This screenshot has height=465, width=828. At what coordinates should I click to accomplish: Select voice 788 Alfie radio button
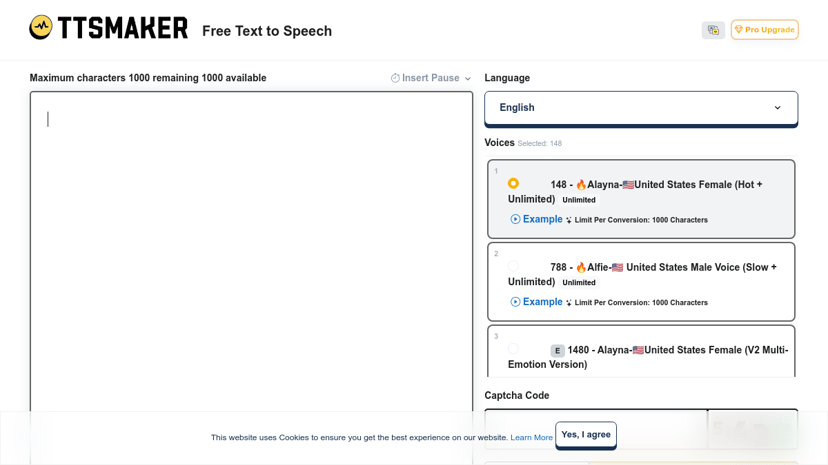pos(513,266)
